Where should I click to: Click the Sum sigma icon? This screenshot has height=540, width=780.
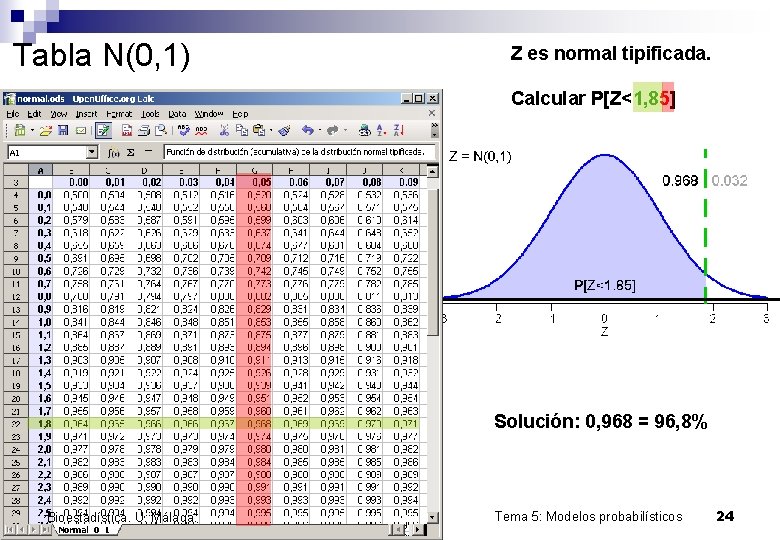[131, 153]
